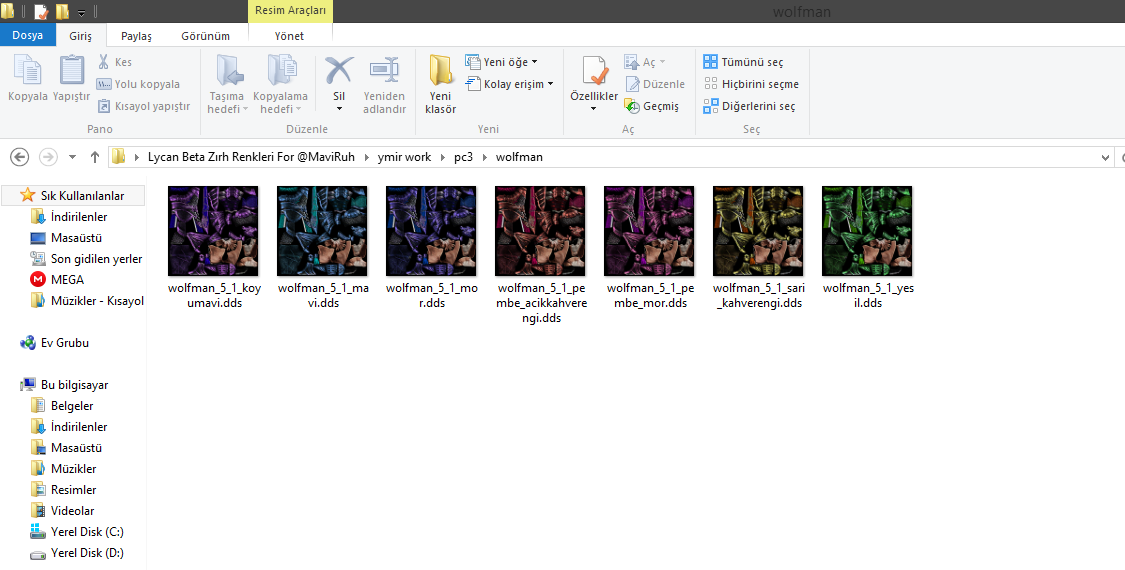Open the recent locations dropdown arrow
The height and width of the screenshot is (570, 1125).
(x=72, y=157)
